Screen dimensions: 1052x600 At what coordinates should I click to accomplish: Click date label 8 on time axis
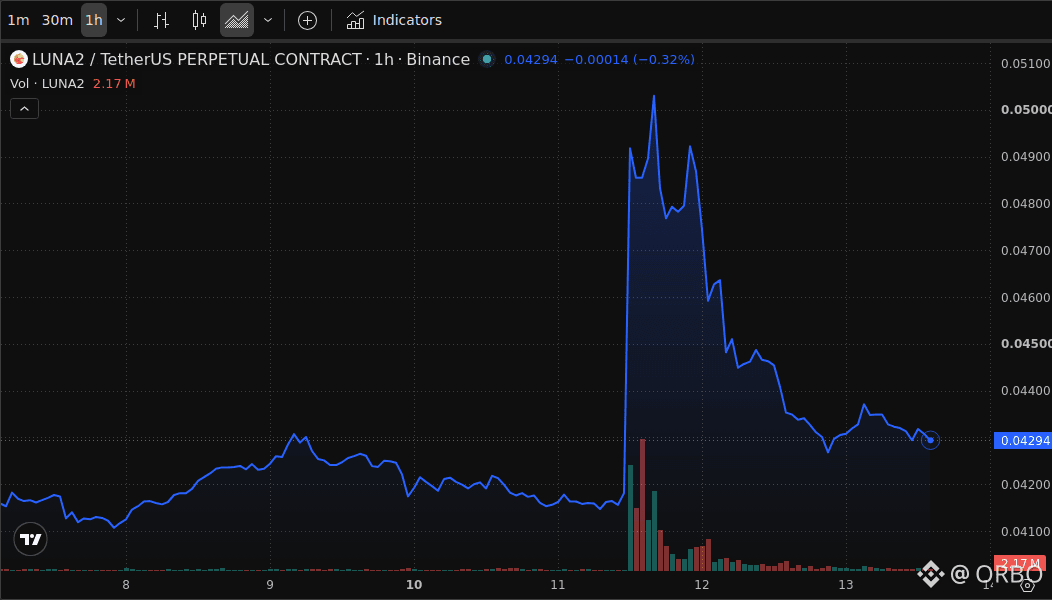(x=126, y=585)
